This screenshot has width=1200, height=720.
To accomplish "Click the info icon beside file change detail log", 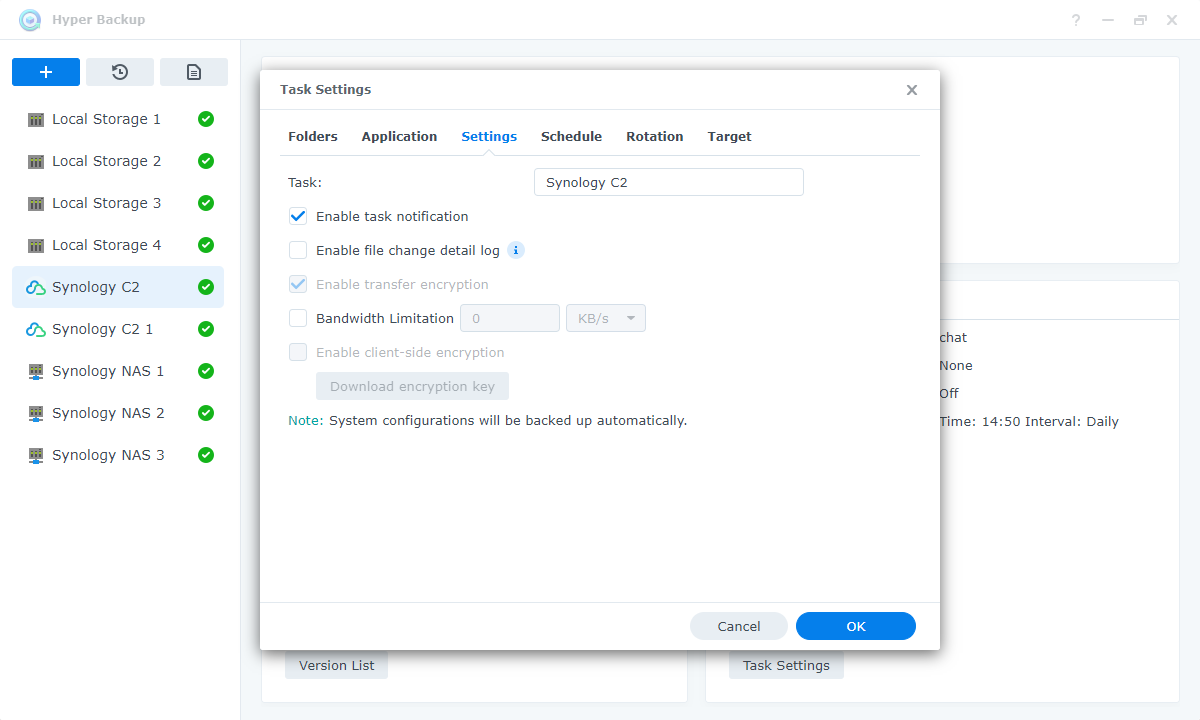I will 516,250.
